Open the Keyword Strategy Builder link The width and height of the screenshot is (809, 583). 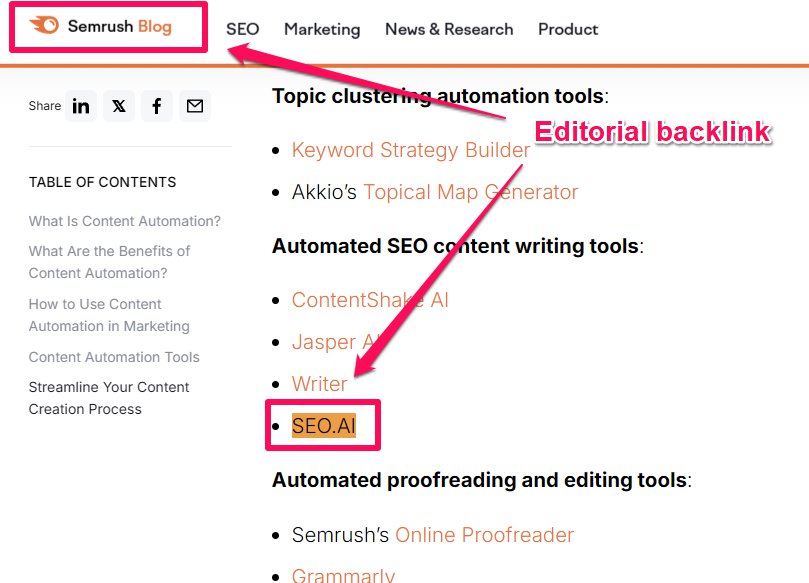(410, 150)
